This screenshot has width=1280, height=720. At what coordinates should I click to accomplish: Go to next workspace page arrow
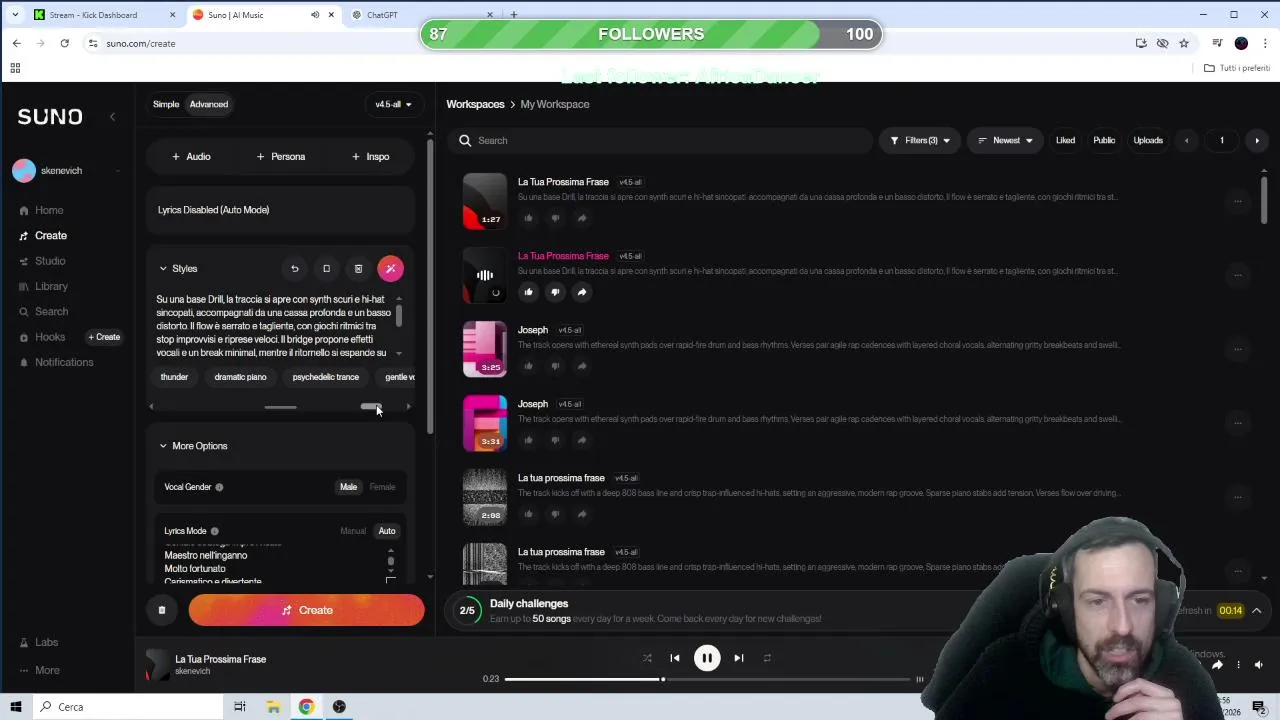[1257, 141]
